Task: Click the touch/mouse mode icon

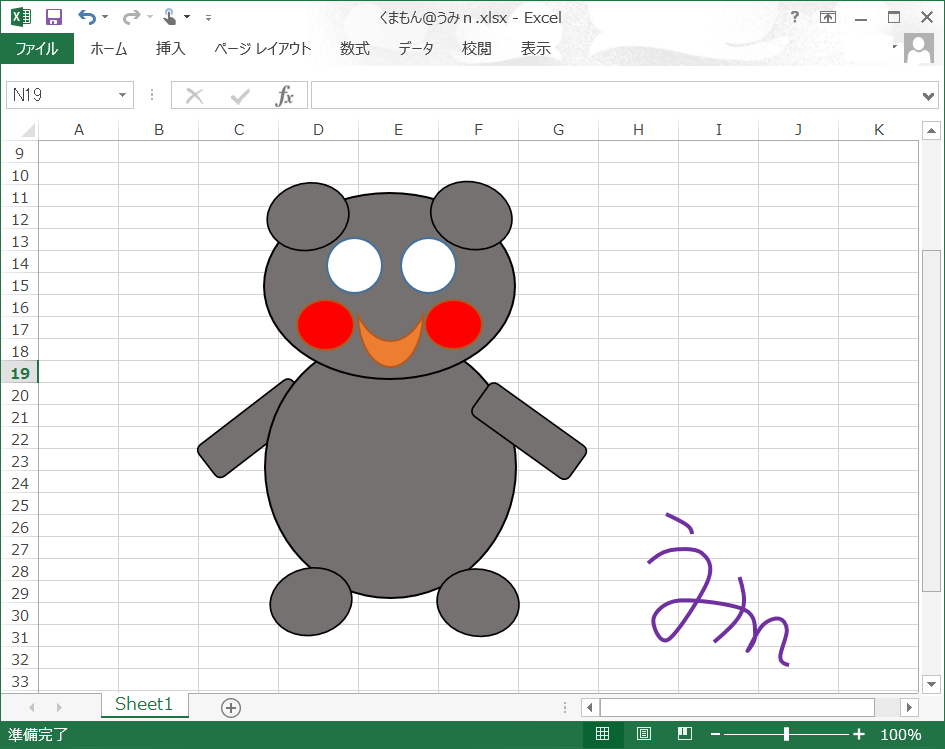Action: (x=169, y=17)
